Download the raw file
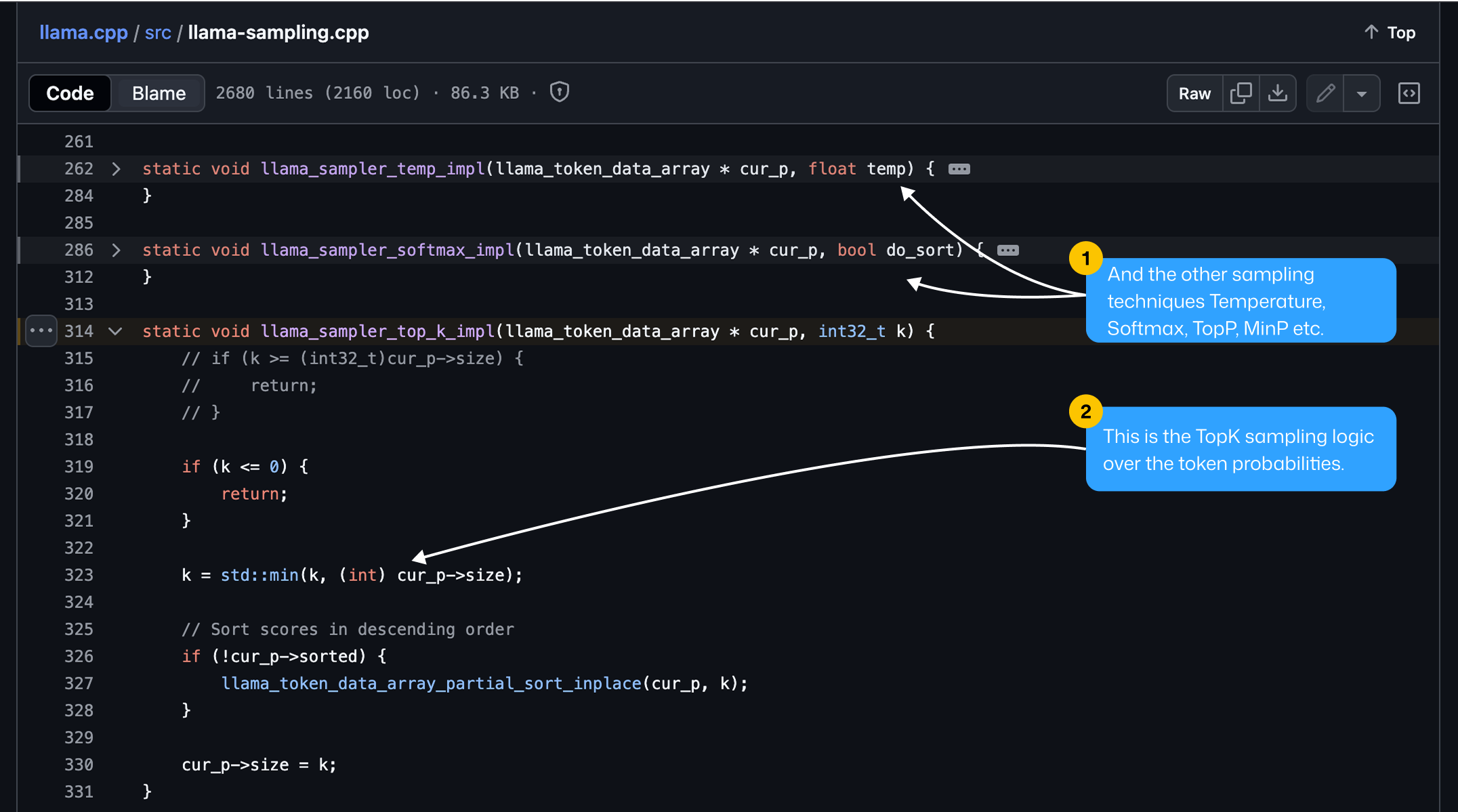Viewport: 1458px width, 812px height. click(x=1277, y=93)
